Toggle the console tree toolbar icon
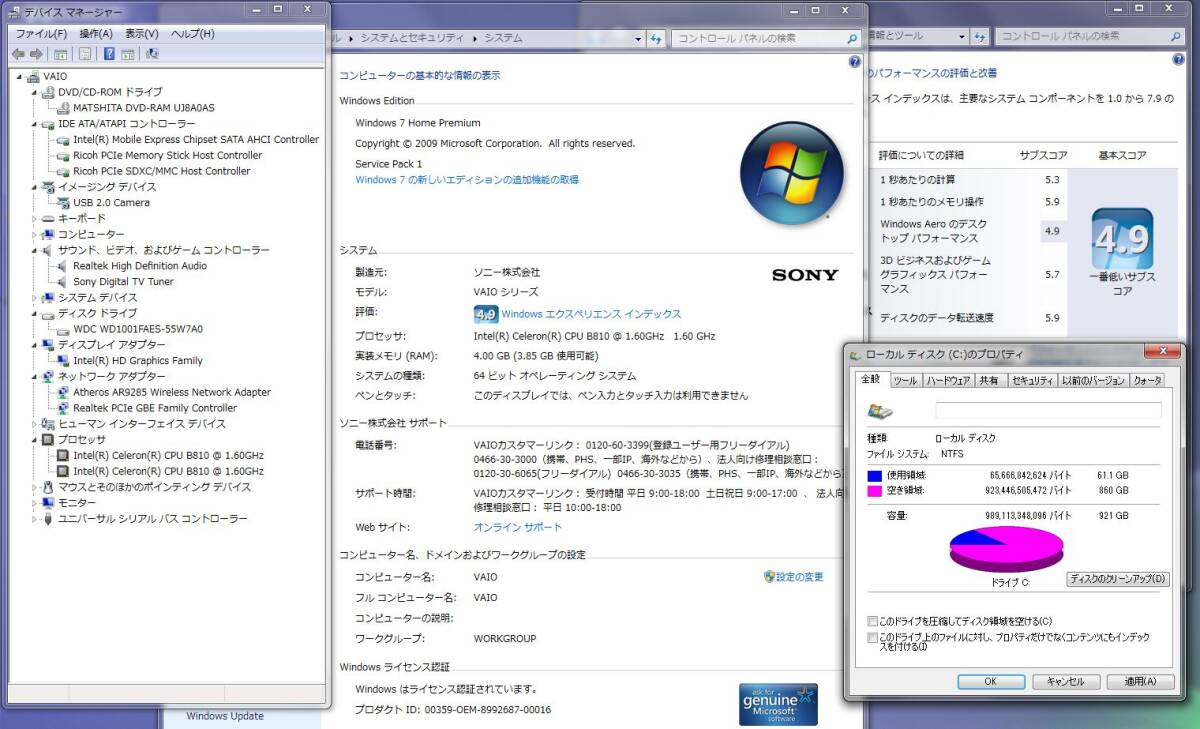Viewport: 1200px width, 729px height. 60,54
